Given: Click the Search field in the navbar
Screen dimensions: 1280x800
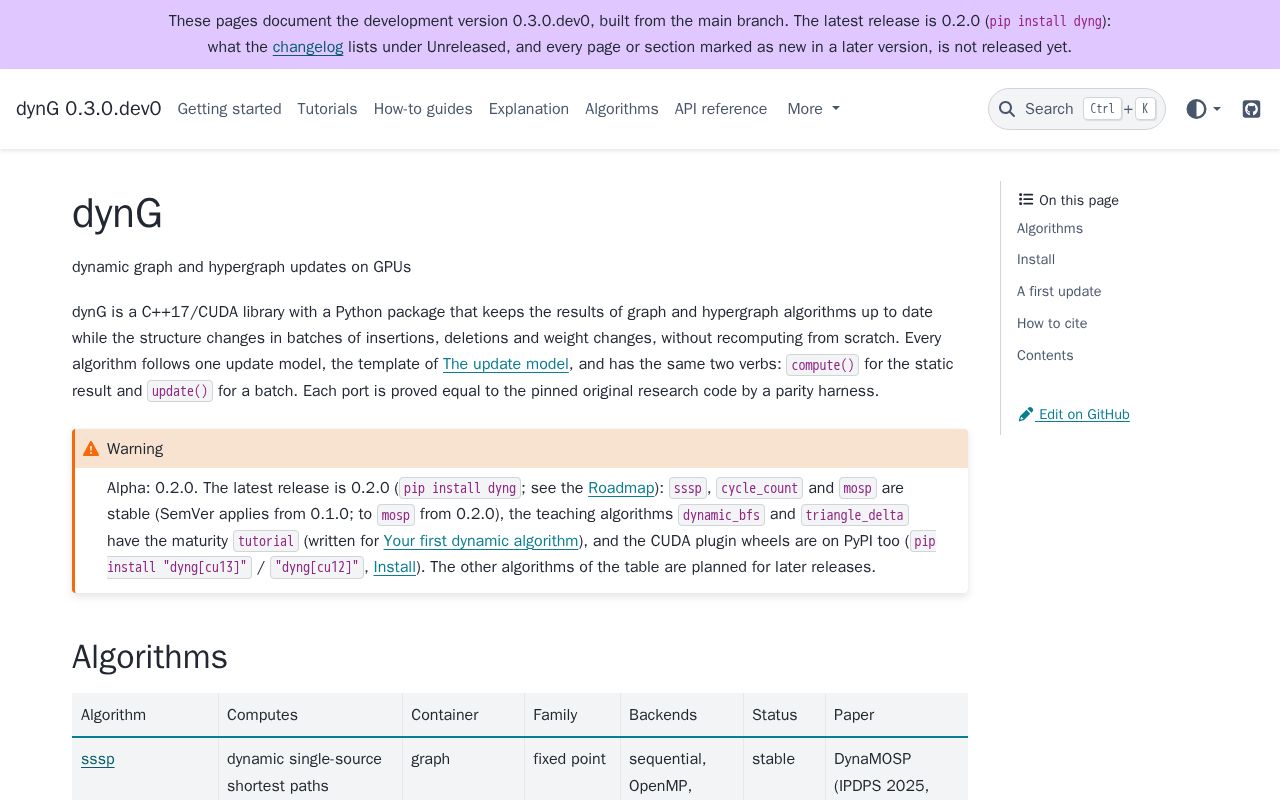Looking at the screenshot, I should (1077, 109).
